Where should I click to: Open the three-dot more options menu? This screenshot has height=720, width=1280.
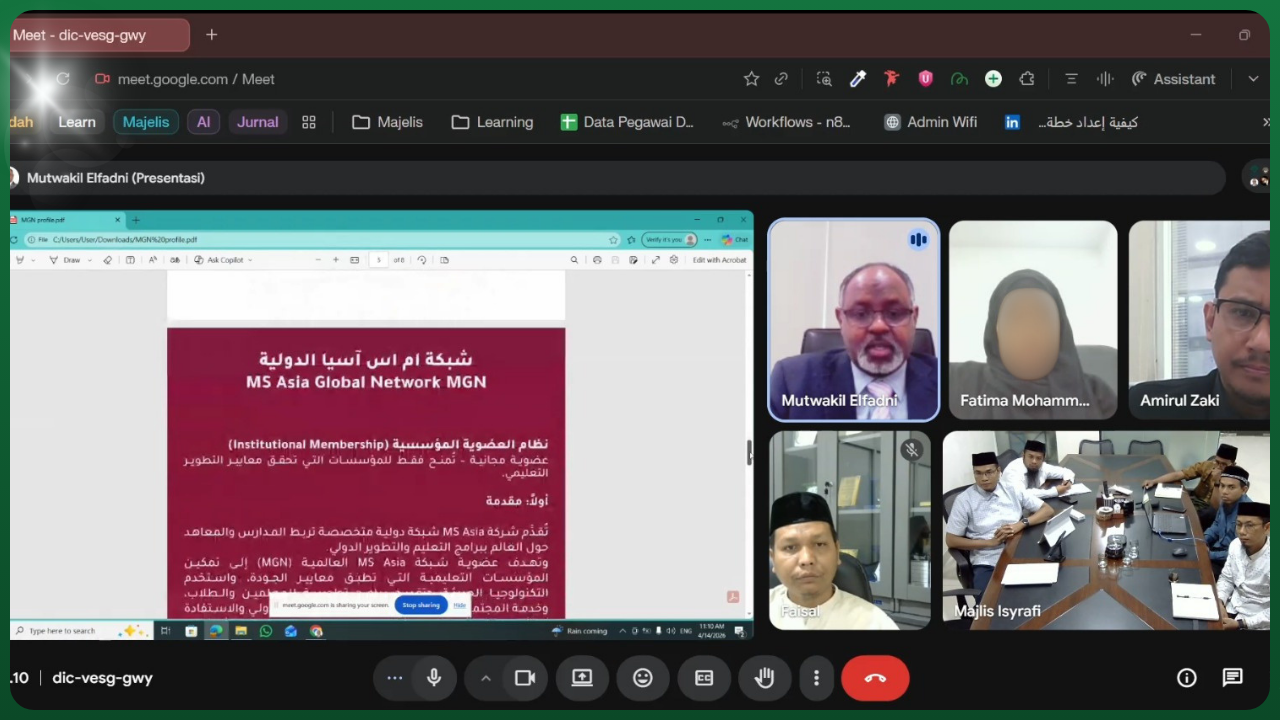click(816, 678)
